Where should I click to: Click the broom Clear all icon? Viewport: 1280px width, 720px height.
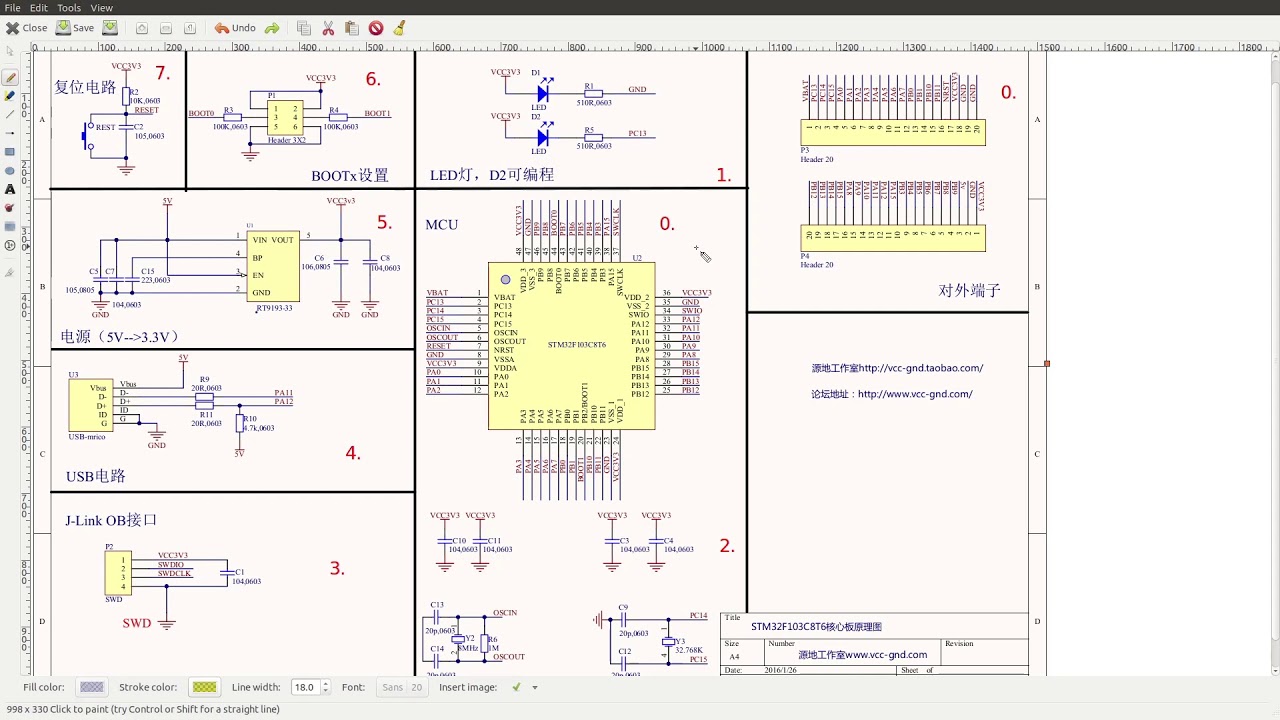[400, 28]
